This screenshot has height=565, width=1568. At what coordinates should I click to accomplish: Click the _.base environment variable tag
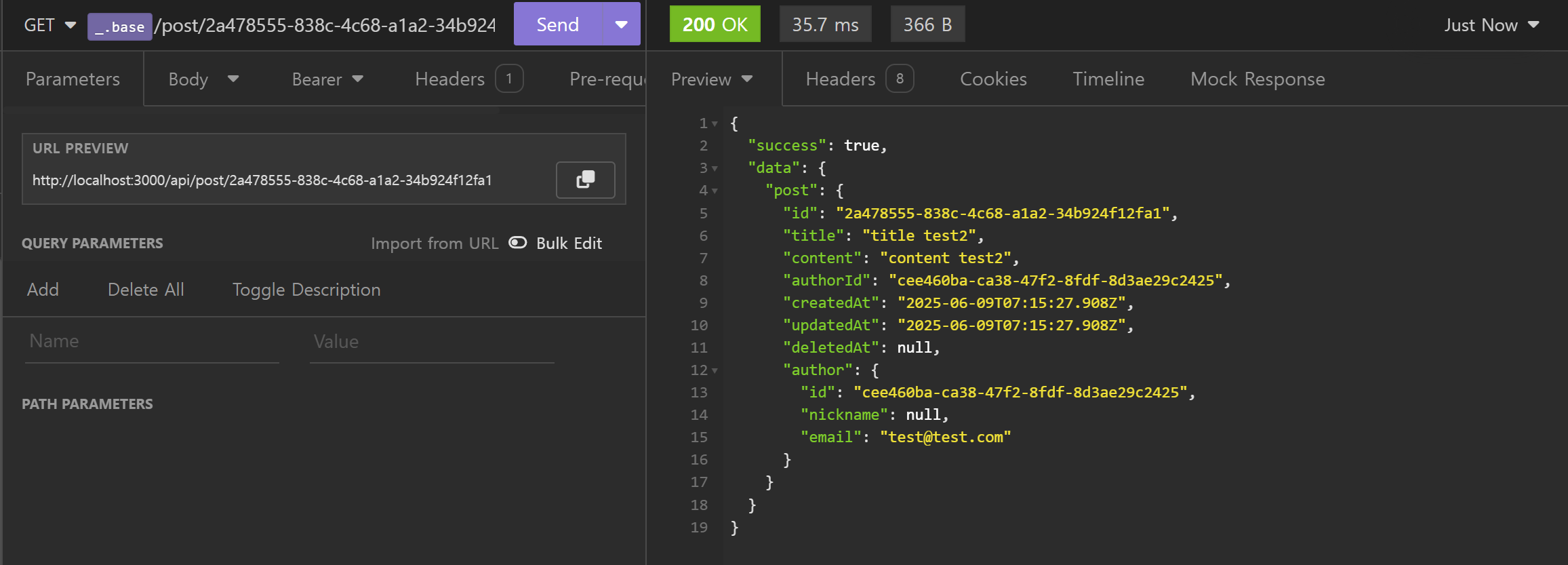(x=119, y=26)
